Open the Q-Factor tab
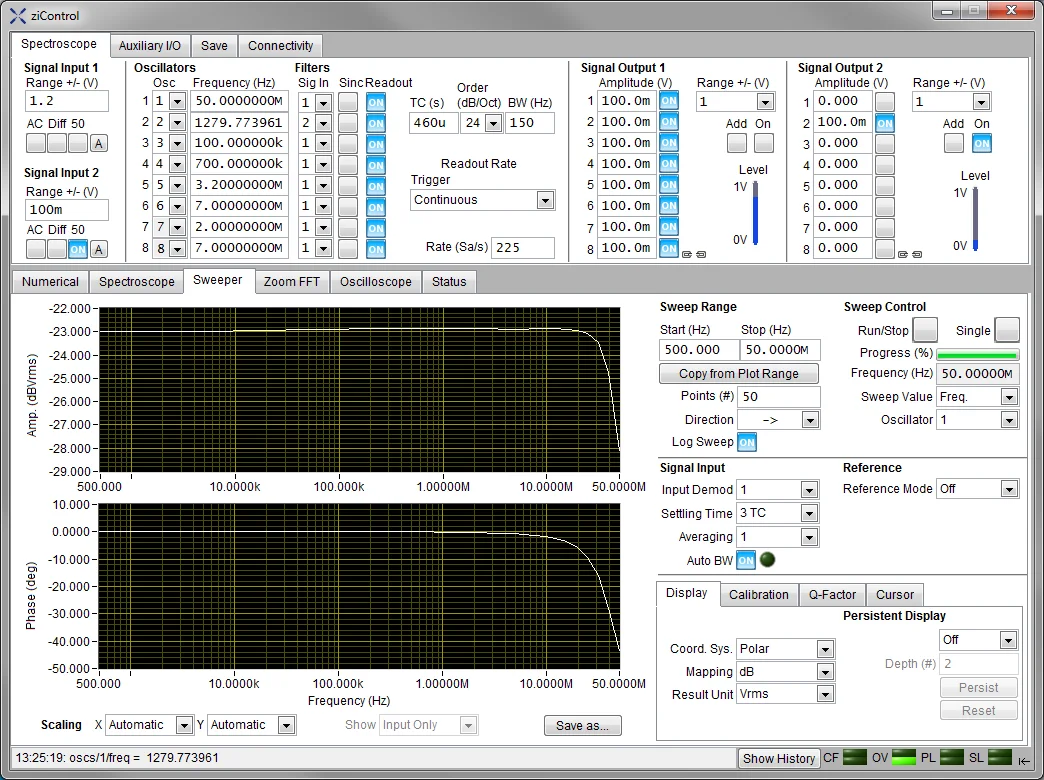The width and height of the screenshot is (1044, 780). pos(832,594)
